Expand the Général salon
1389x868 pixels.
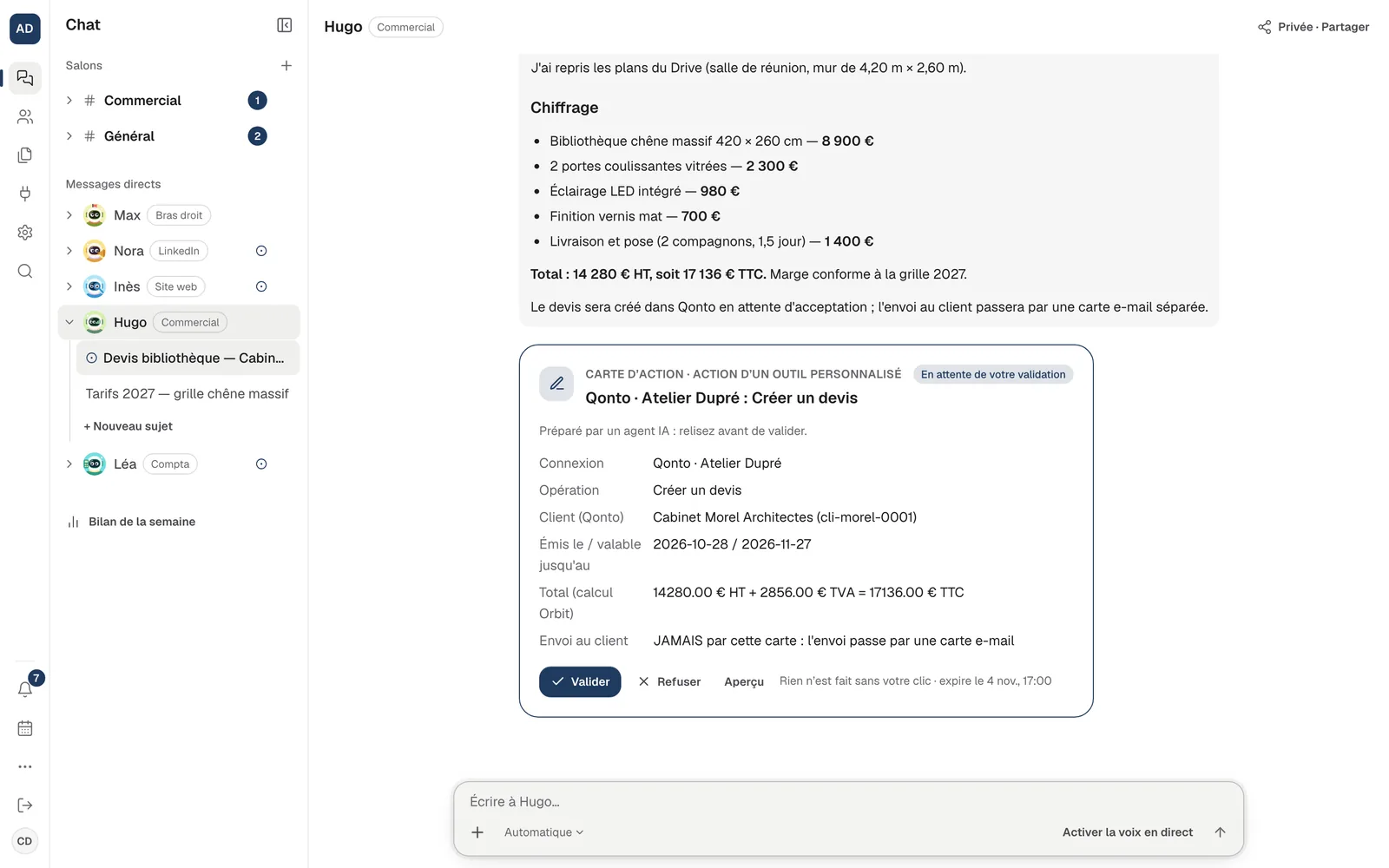coord(69,136)
